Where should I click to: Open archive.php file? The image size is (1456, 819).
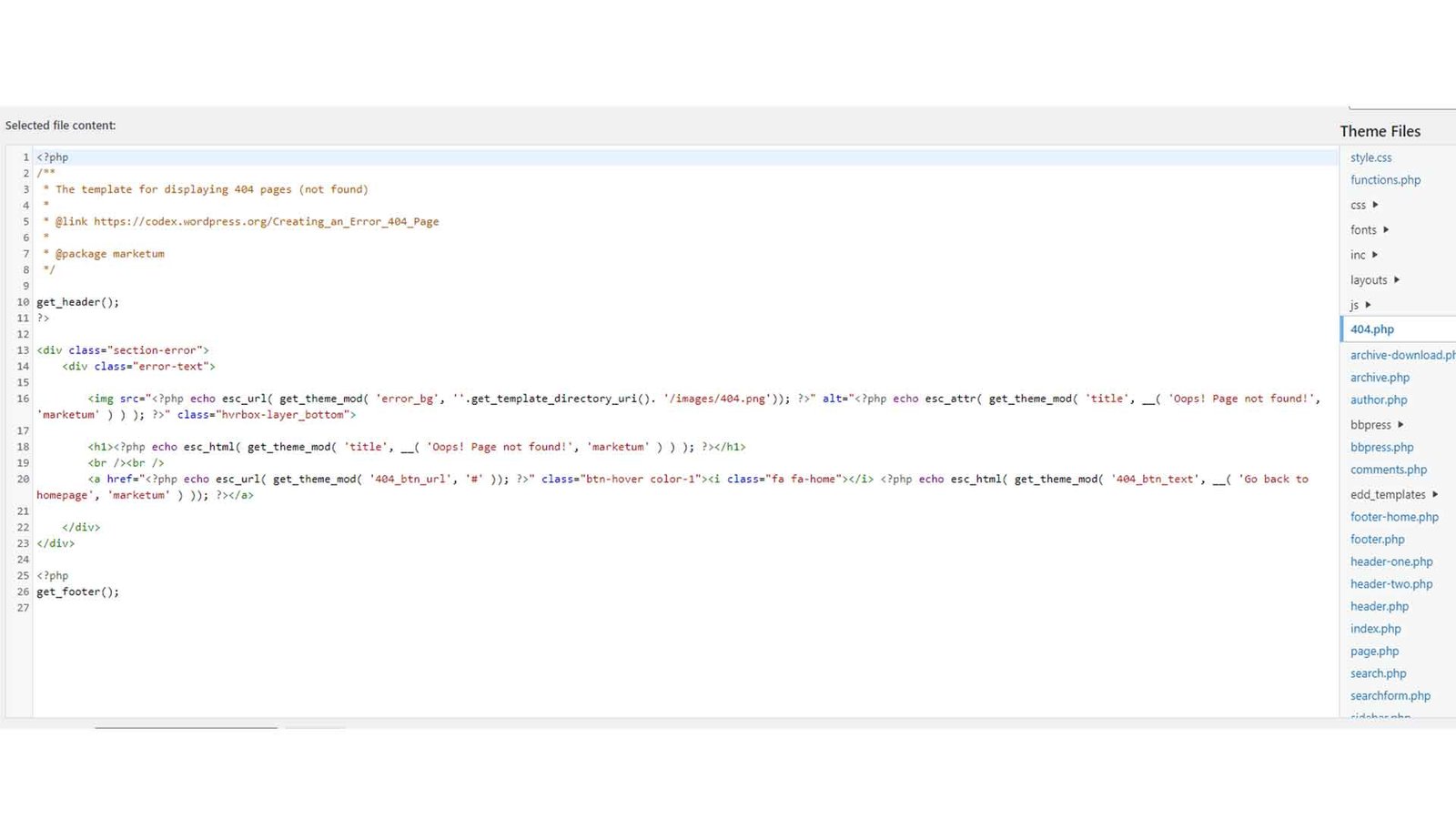[1380, 378]
